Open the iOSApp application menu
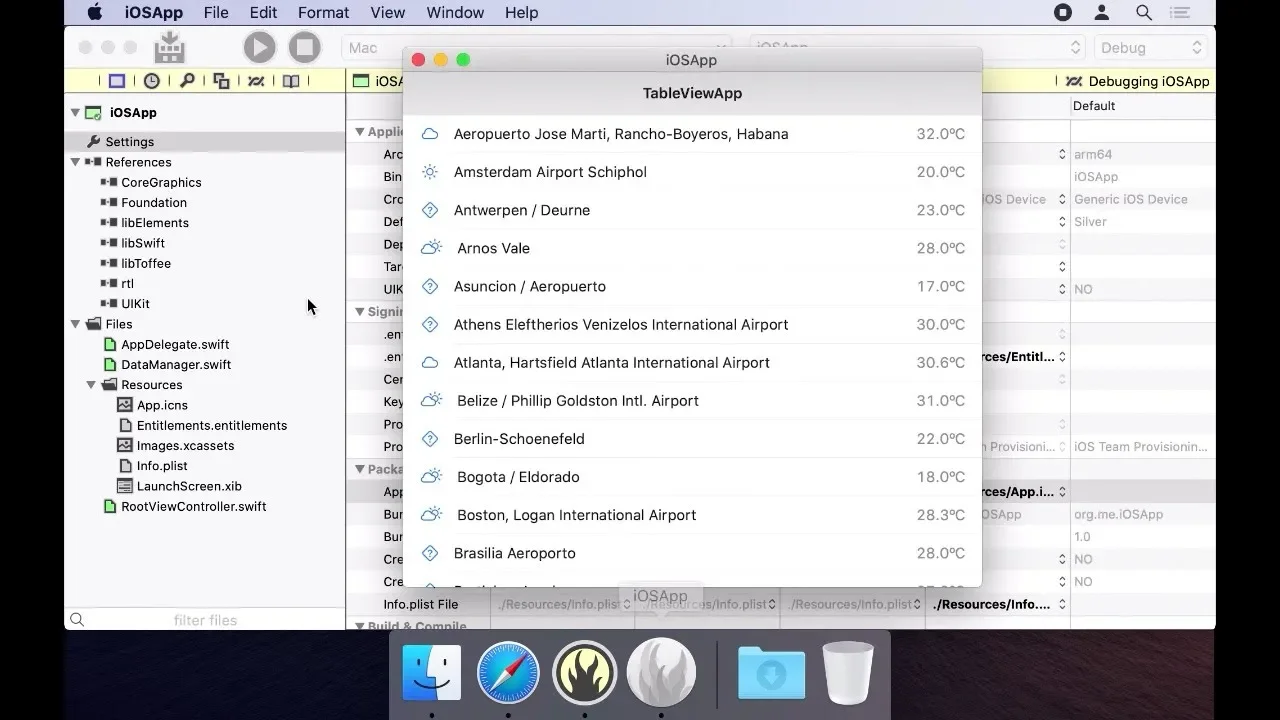Viewport: 1280px width, 720px height. (x=154, y=12)
